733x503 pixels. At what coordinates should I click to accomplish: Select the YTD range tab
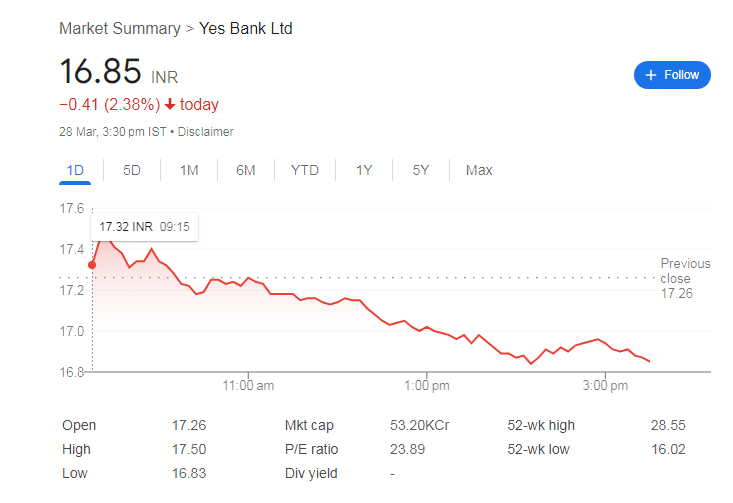click(x=304, y=170)
